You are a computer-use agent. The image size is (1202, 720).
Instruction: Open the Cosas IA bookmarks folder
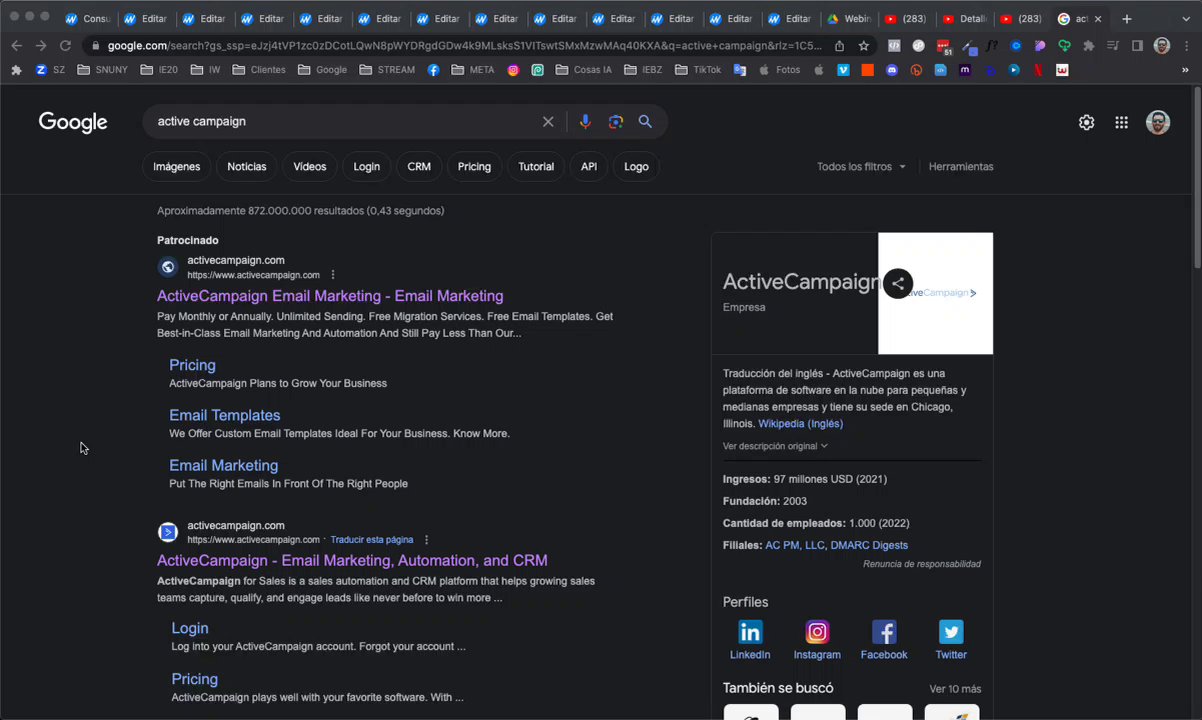(x=584, y=70)
